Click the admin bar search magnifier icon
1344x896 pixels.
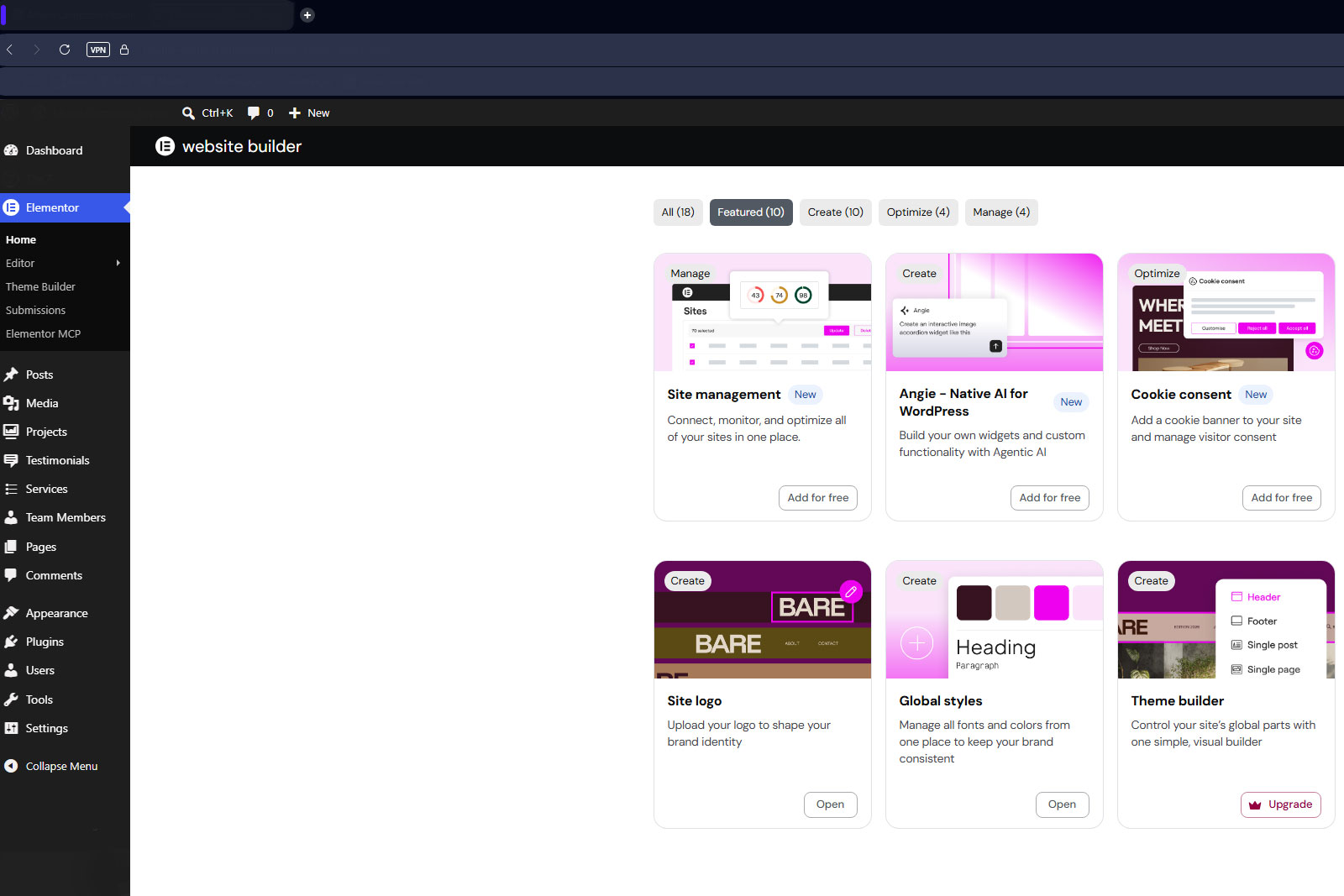point(188,113)
